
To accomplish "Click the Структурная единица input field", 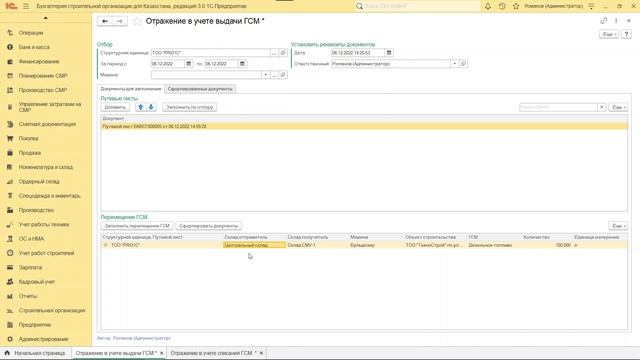I will tap(210, 53).
